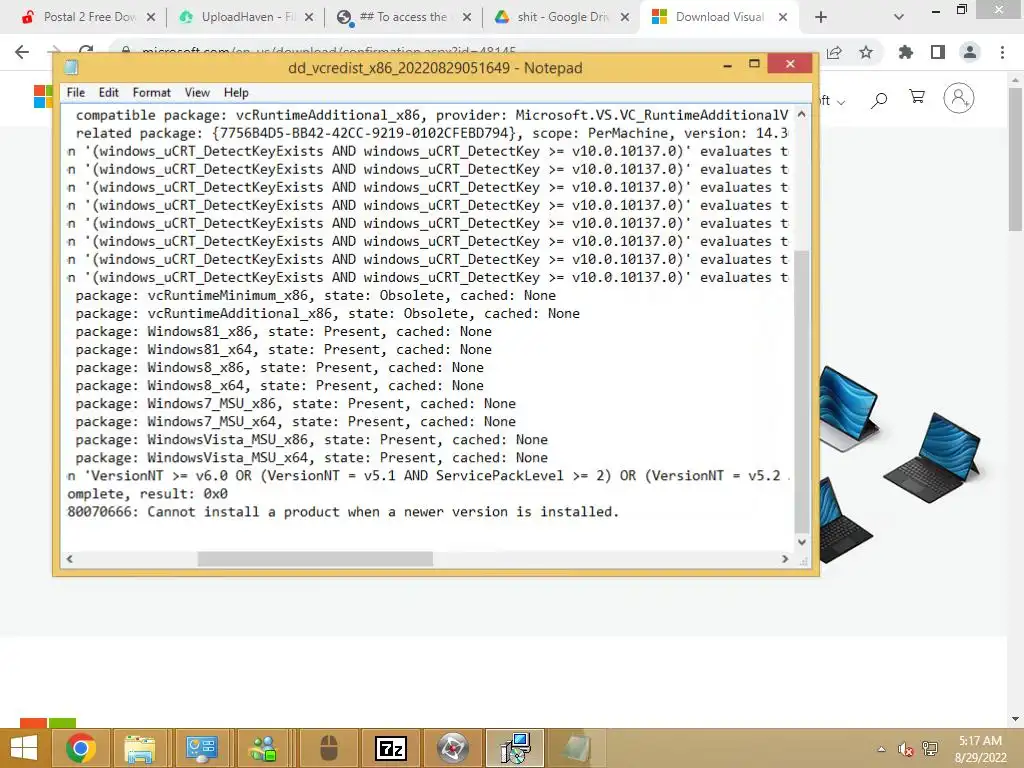The image size is (1024, 768).
Task: Click the Microsoft logo on page
Action: 43,97
